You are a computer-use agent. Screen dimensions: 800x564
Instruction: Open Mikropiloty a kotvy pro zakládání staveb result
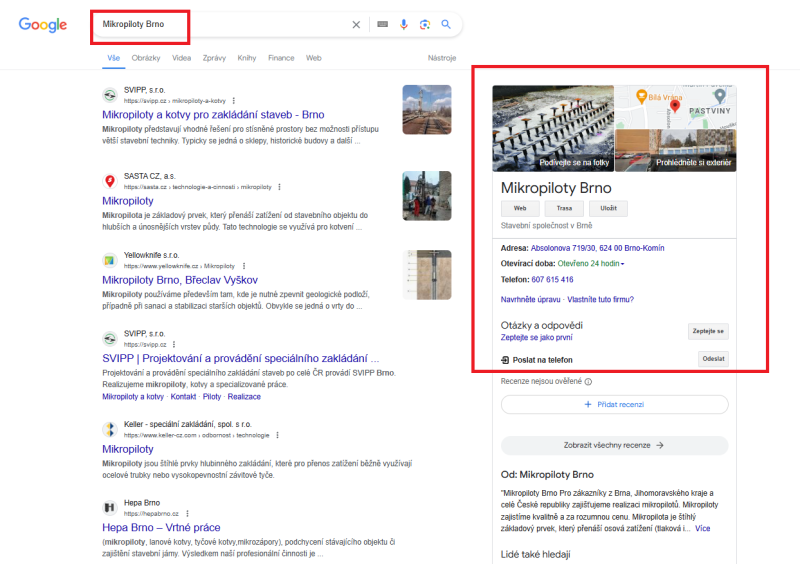[213, 115]
